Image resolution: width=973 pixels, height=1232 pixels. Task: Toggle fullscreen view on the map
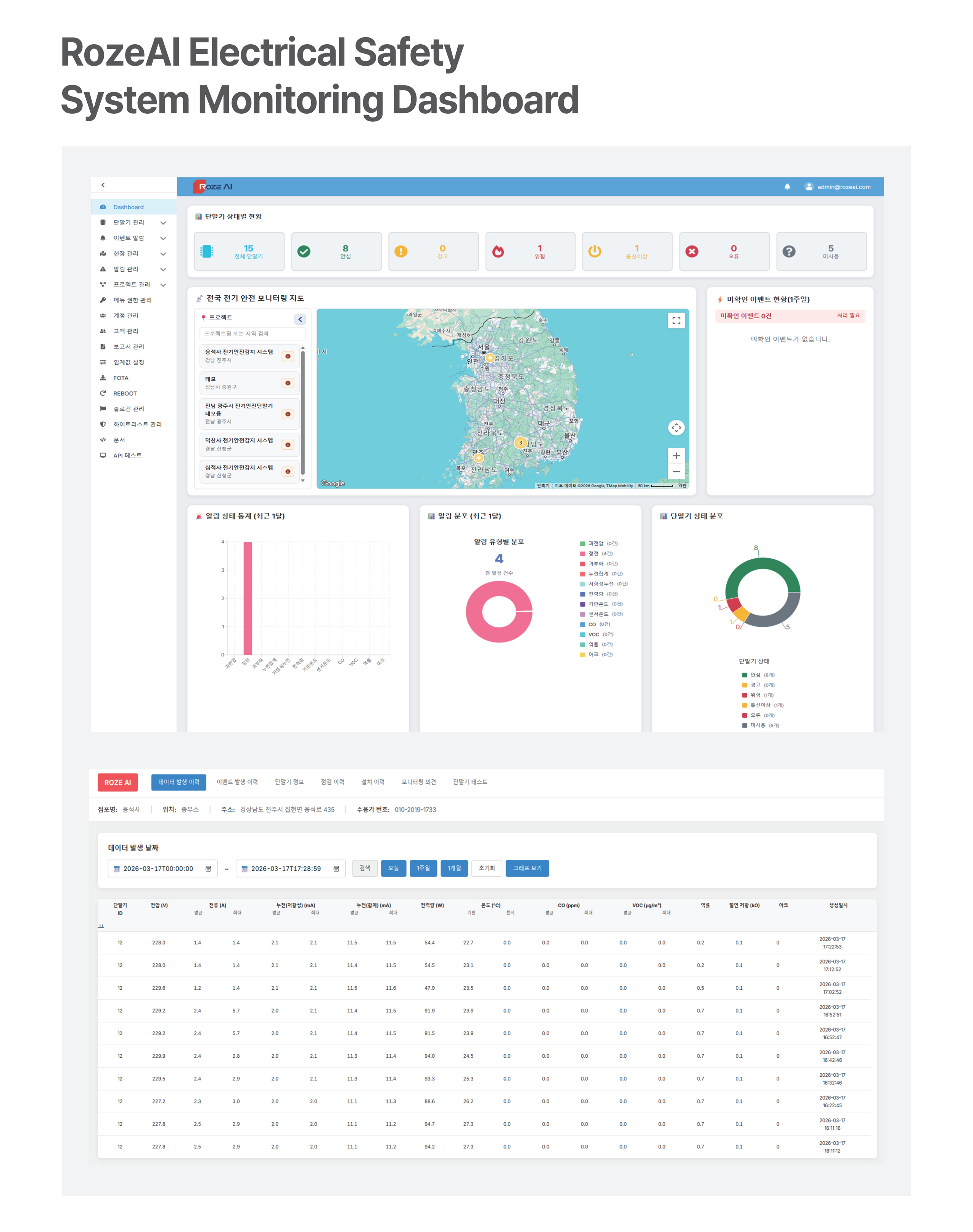676,321
